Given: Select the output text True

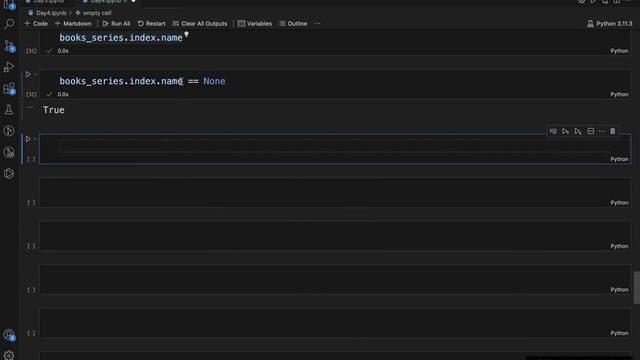Looking at the screenshot, I should coord(53,110).
